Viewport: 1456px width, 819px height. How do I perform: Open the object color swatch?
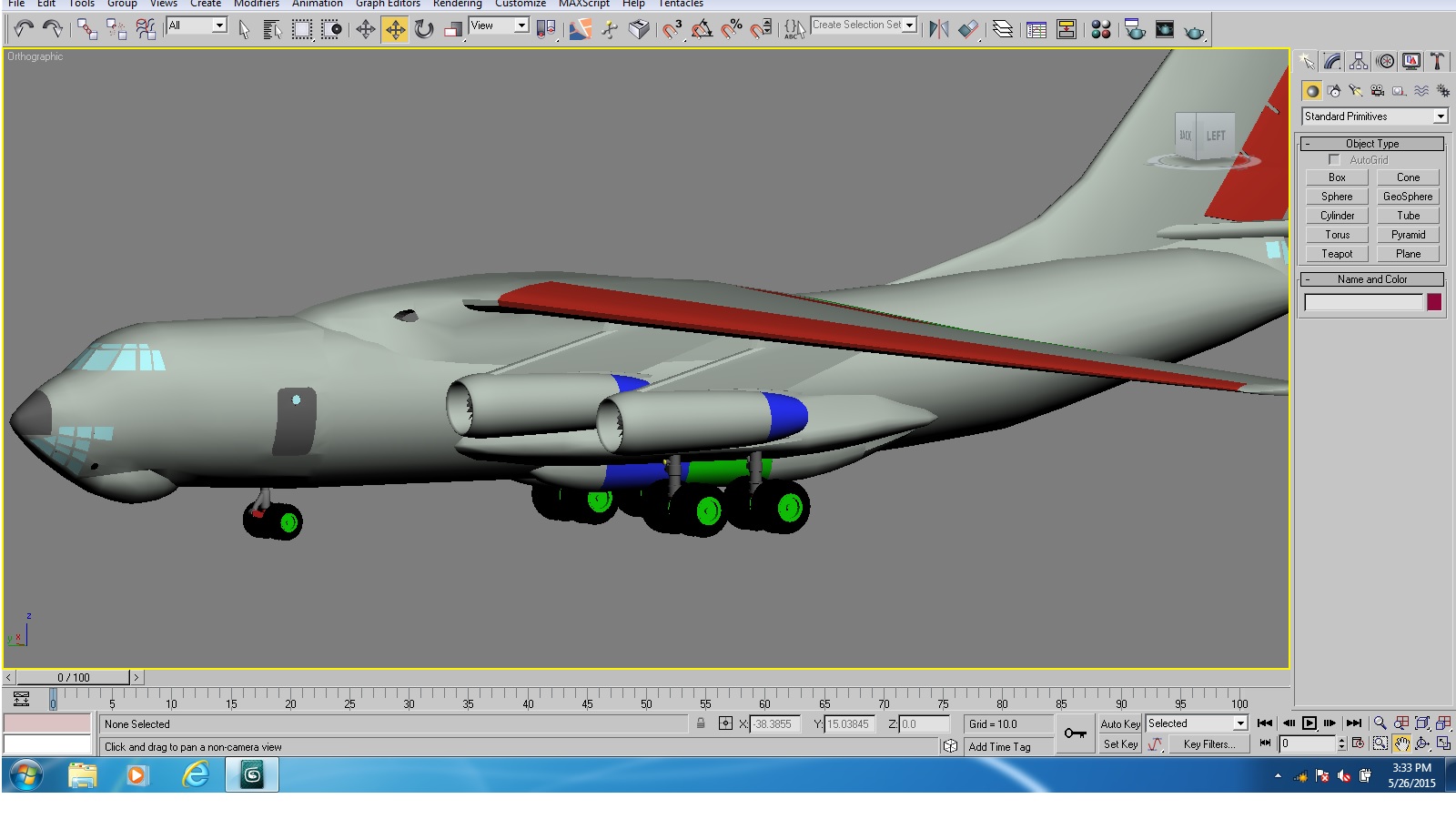click(1434, 302)
